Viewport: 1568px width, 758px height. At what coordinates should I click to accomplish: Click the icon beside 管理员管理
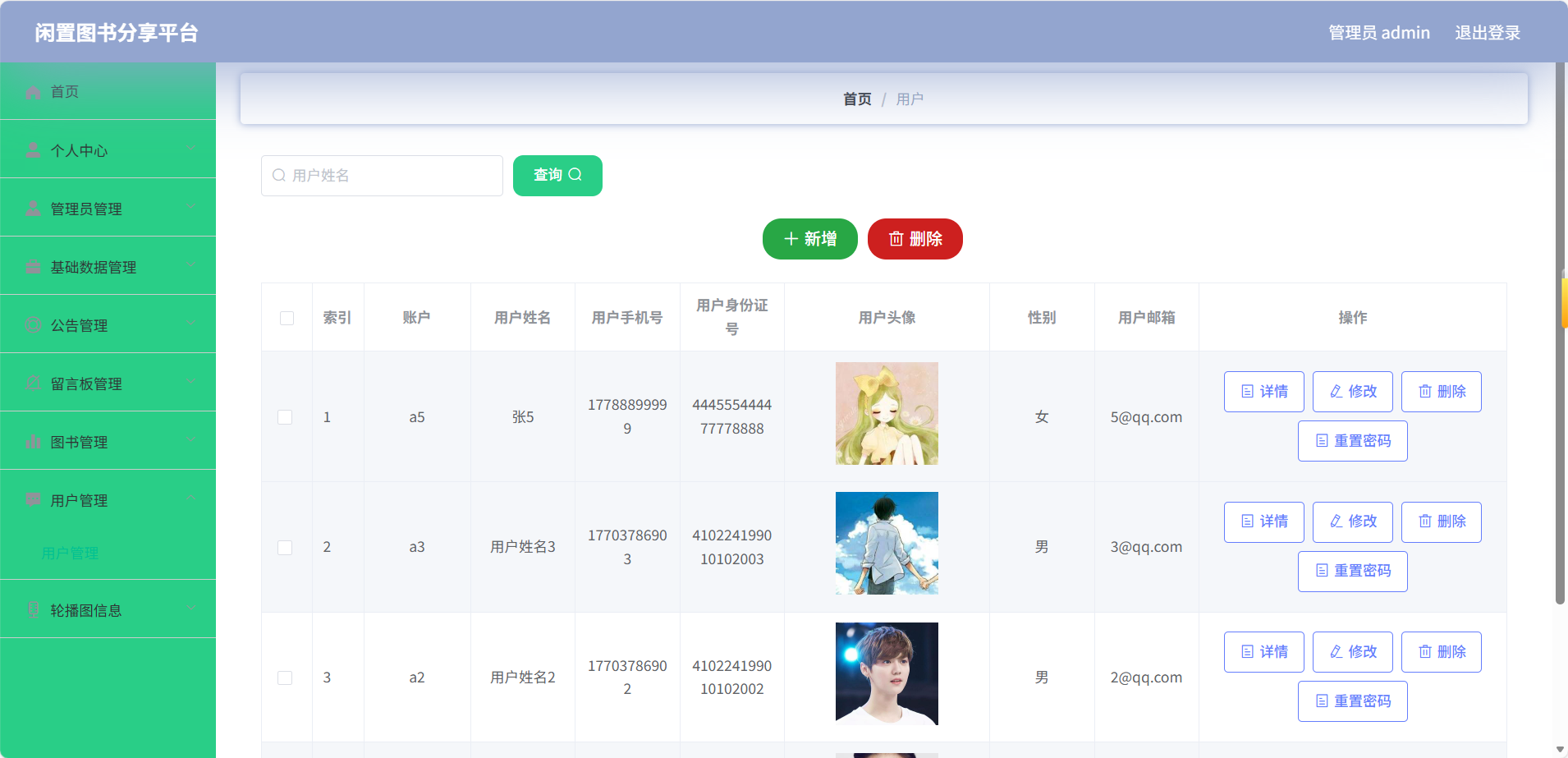pos(33,209)
